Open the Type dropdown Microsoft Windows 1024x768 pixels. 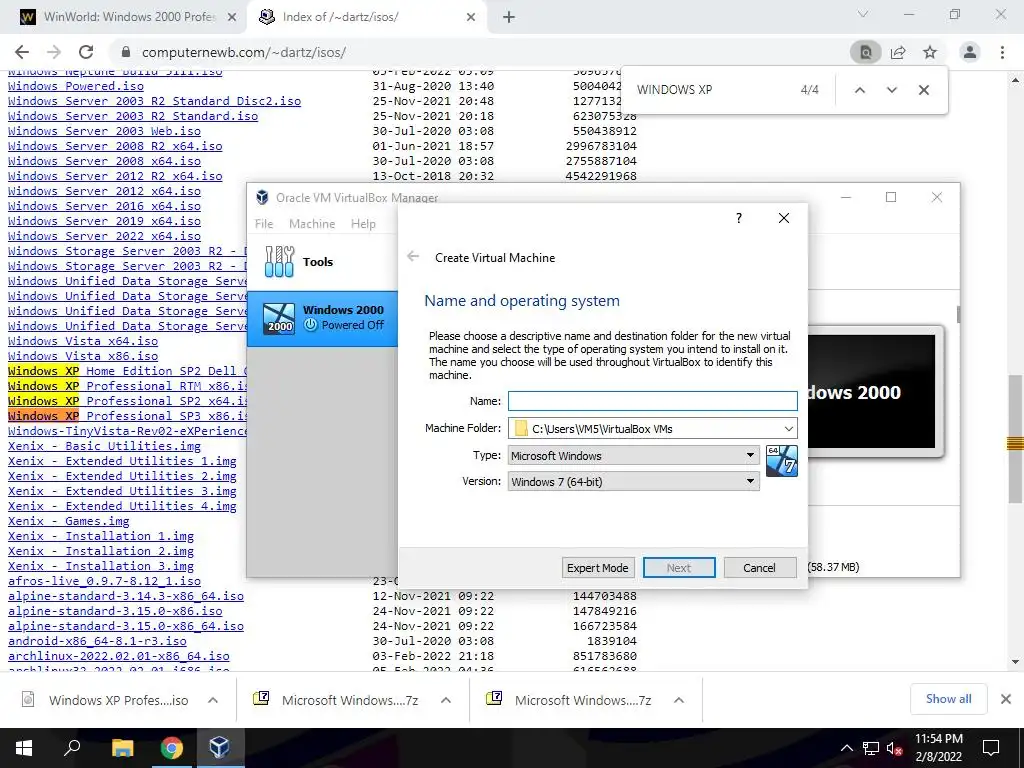tap(633, 455)
